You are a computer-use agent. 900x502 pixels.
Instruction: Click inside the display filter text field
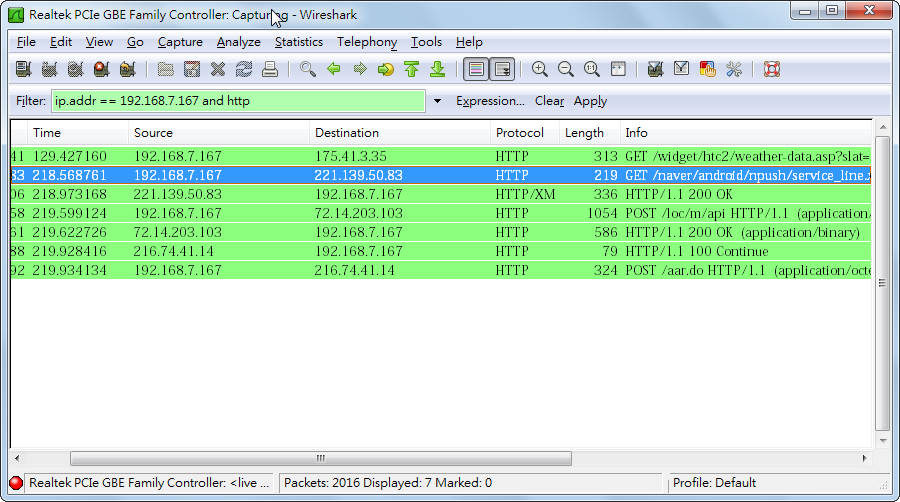click(238, 101)
